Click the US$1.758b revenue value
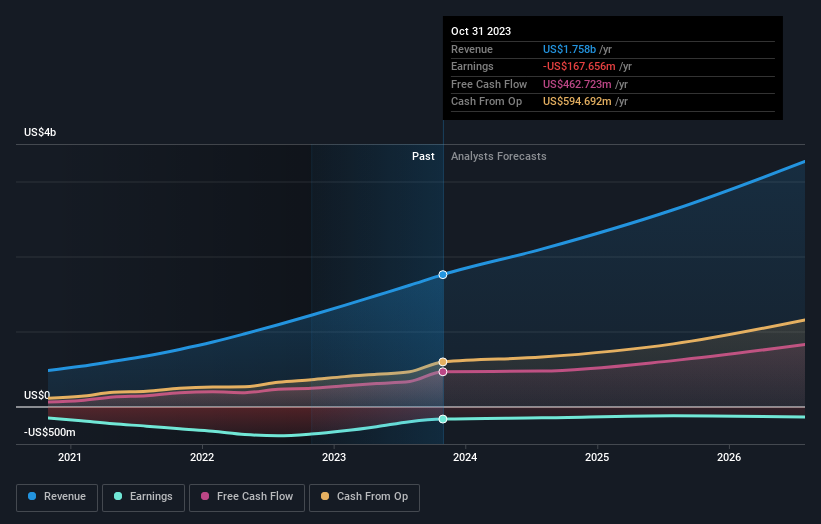Image resolution: width=821 pixels, height=524 pixels. point(569,49)
